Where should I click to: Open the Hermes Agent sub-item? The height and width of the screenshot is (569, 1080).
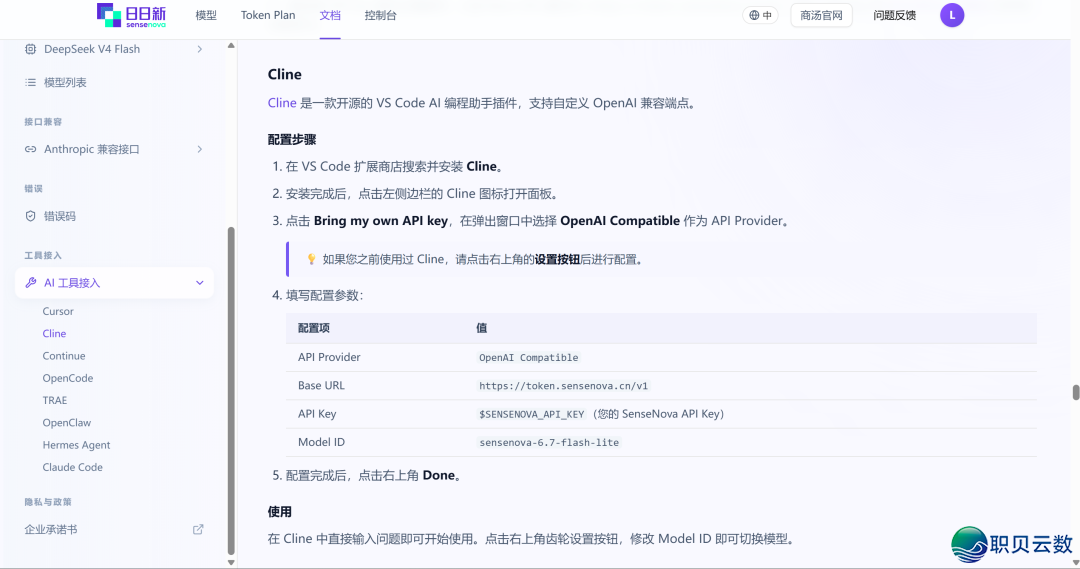click(x=76, y=445)
